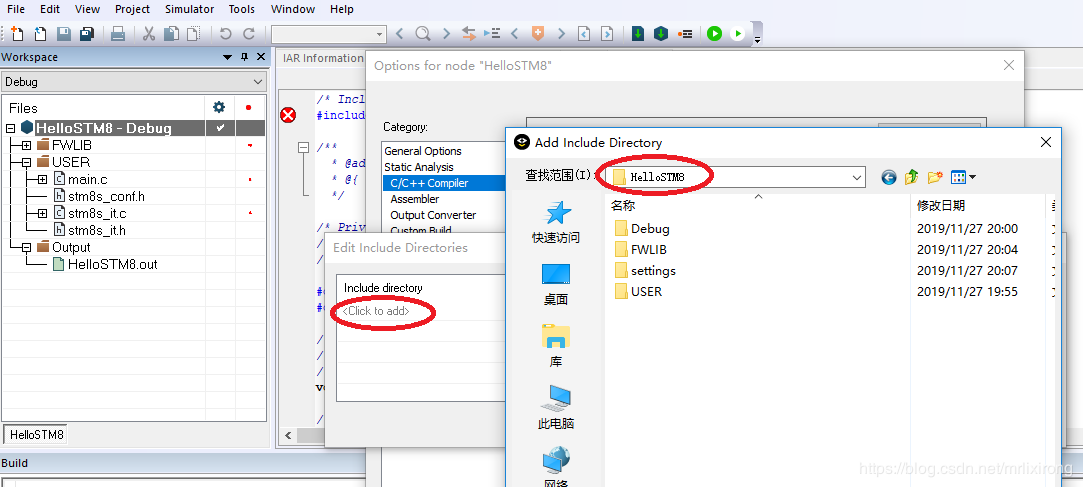This screenshot has height=487, width=1083.
Task: Click Debug without Downloading icon
Action: coord(738,33)
